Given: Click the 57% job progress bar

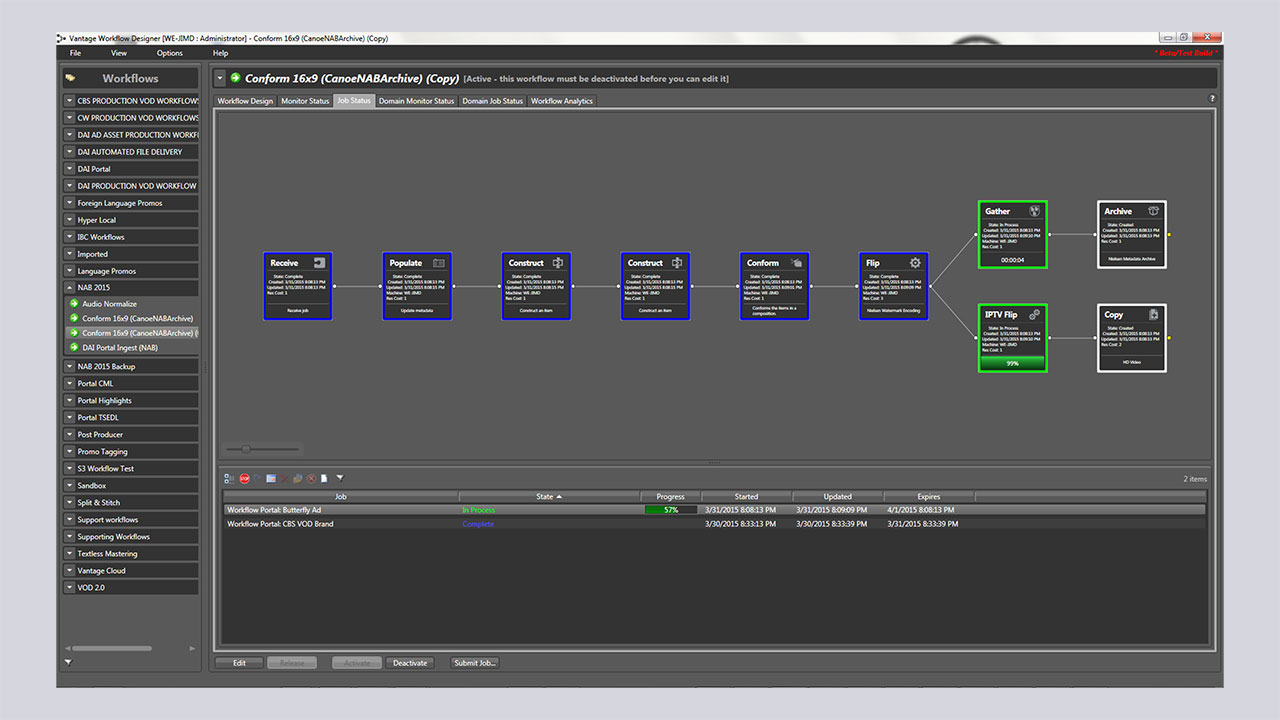Looking at the screenshot, I should point(671,510).
